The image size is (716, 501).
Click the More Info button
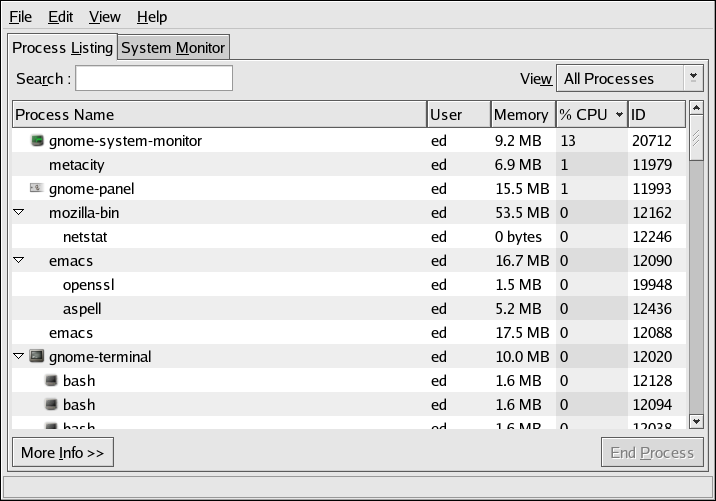point(62,452)
